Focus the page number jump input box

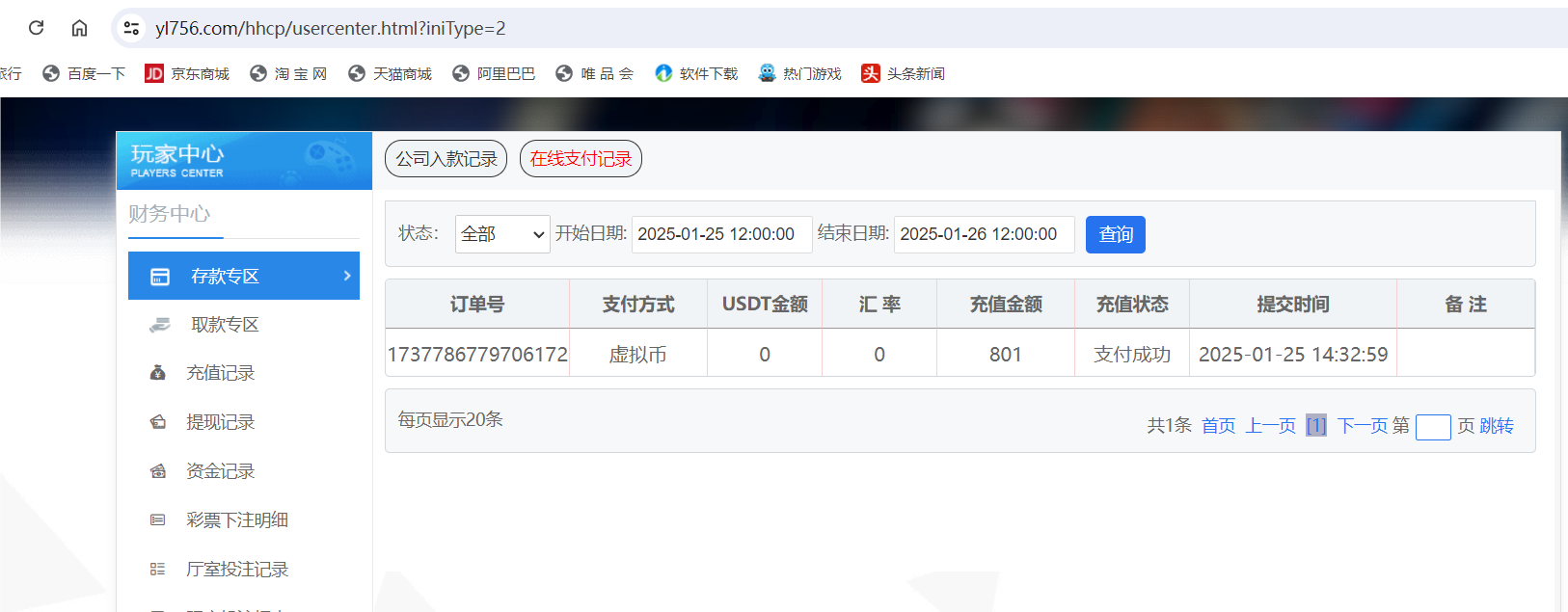(x=1433, y=427)
